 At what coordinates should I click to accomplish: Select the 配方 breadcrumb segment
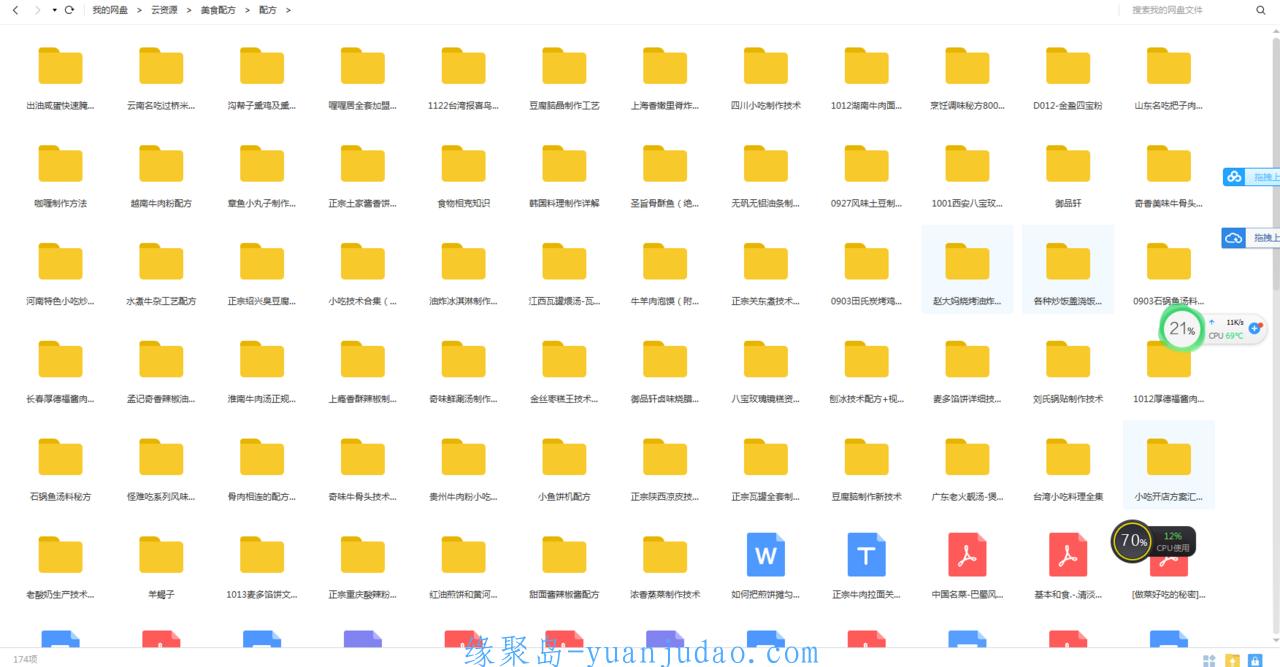tap(267, 10)
